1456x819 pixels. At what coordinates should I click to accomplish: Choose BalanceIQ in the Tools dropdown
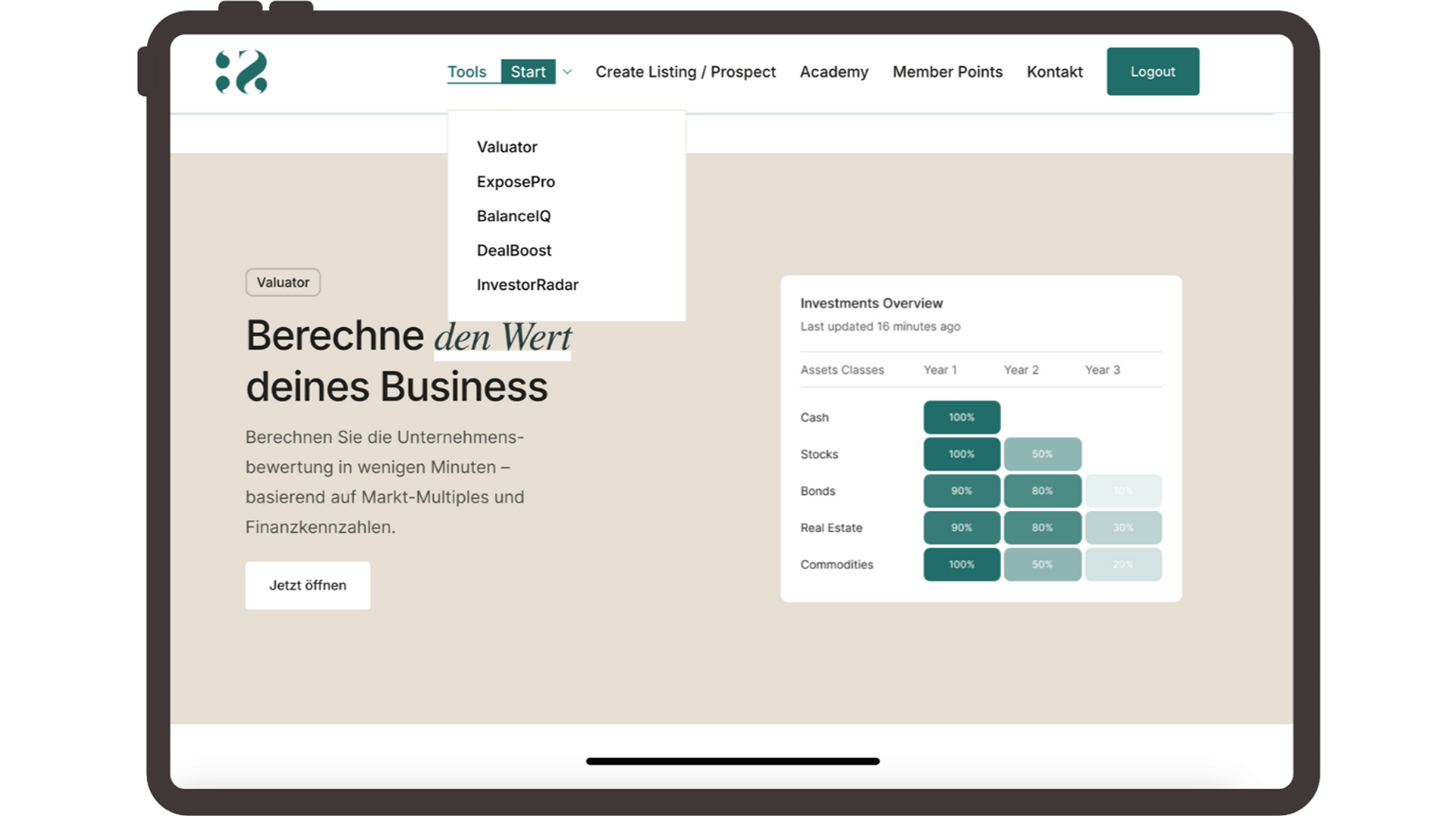pyautogui.click(x=513, y=216)
